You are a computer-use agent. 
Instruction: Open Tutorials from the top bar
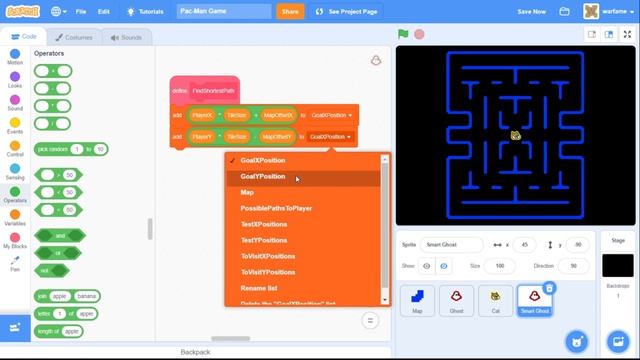point(145,12)
